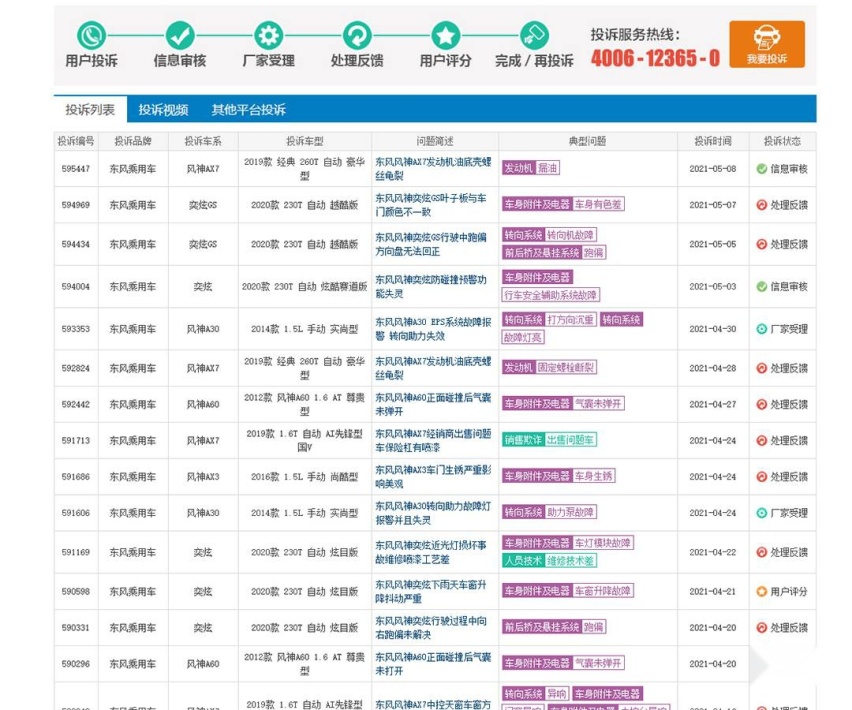Click the 助力泵故障 problem tag

571,512
